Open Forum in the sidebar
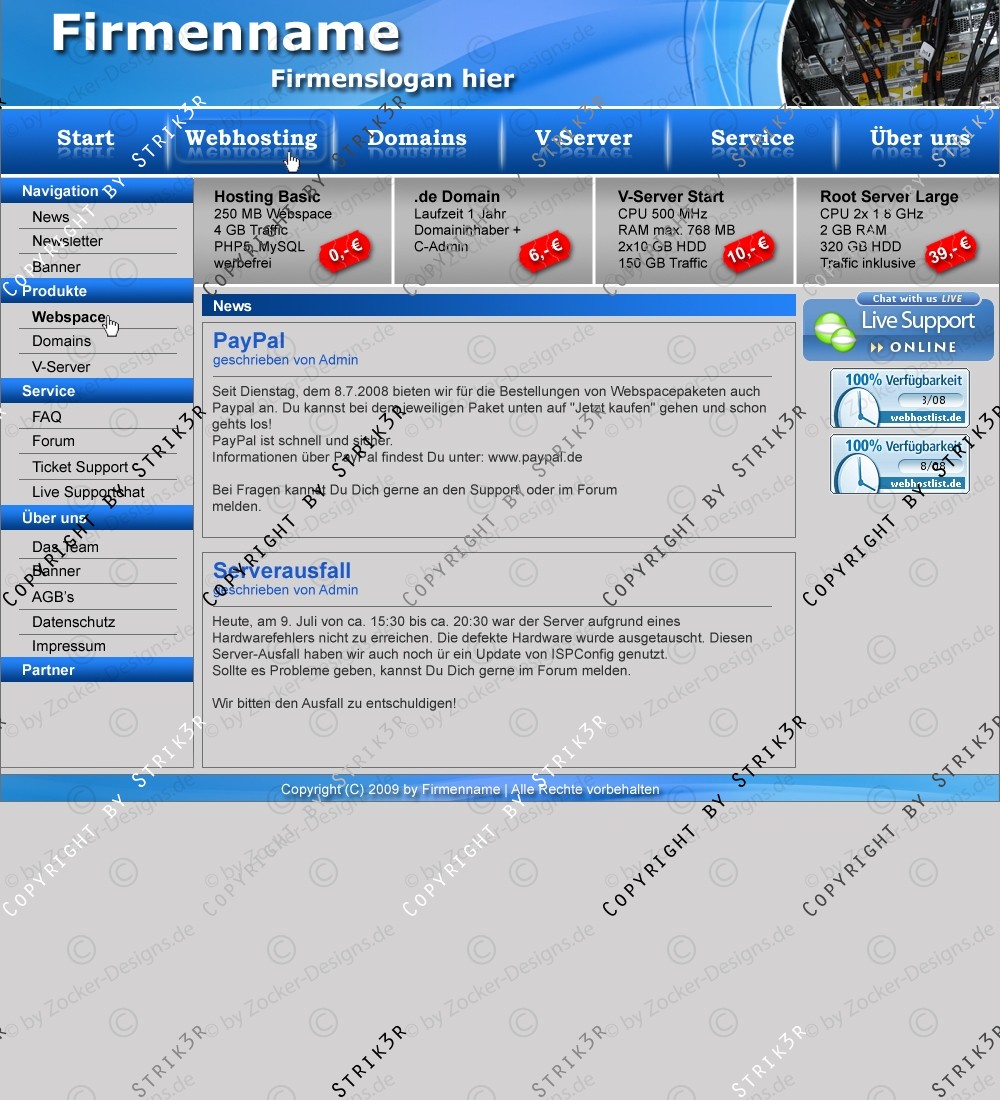Screen dimensions: 1000x1100 pos(53,441)
